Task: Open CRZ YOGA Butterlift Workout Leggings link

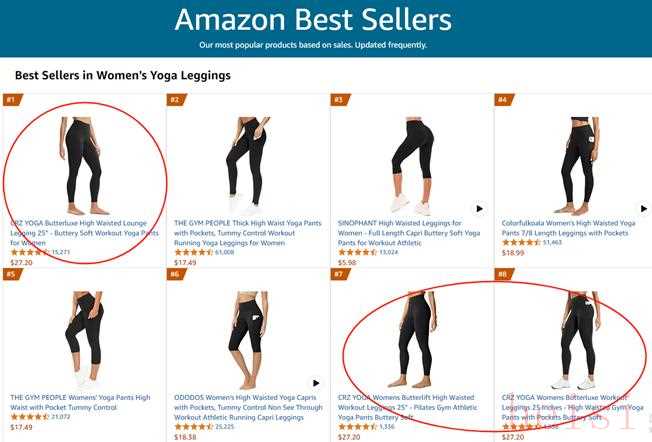Action: click(x=408, y=407)
